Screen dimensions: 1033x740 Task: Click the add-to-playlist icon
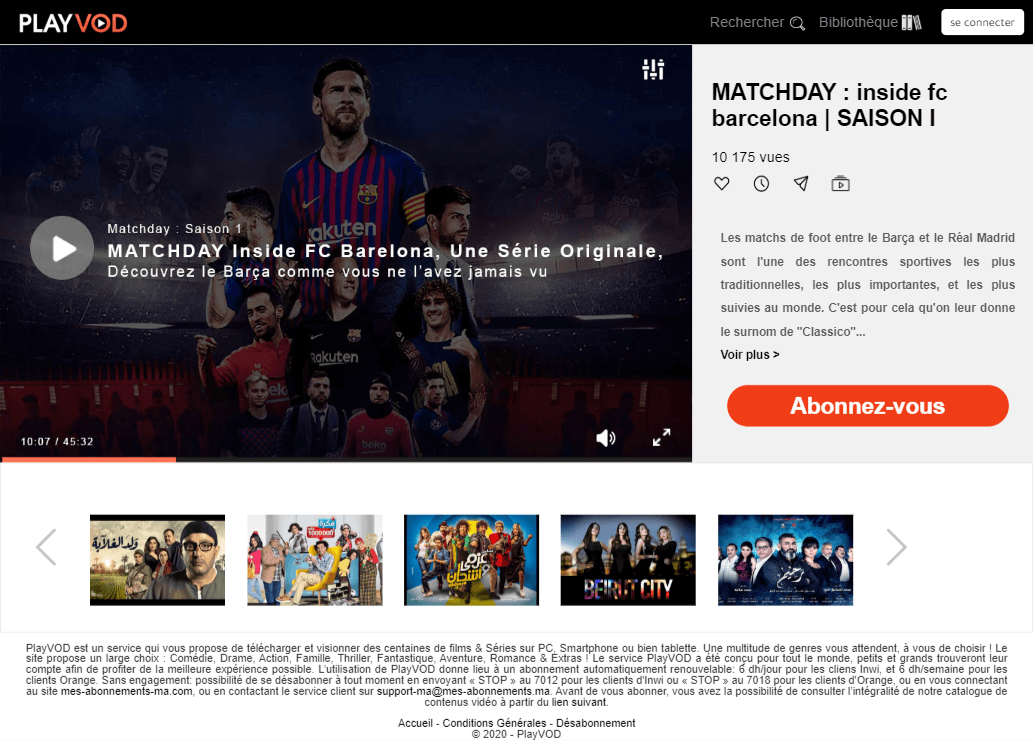[840, 183]
